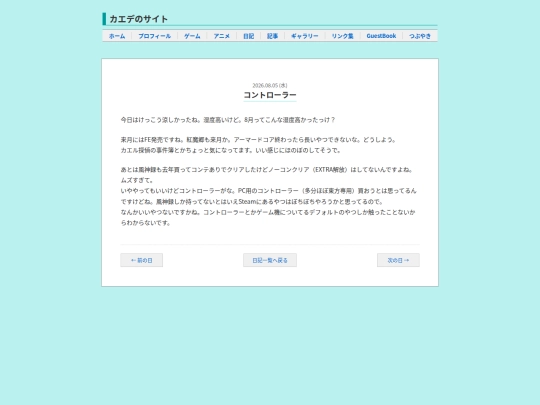Select アニメ in navigation bar
540x405 pixels.
[x=221, y=36]
